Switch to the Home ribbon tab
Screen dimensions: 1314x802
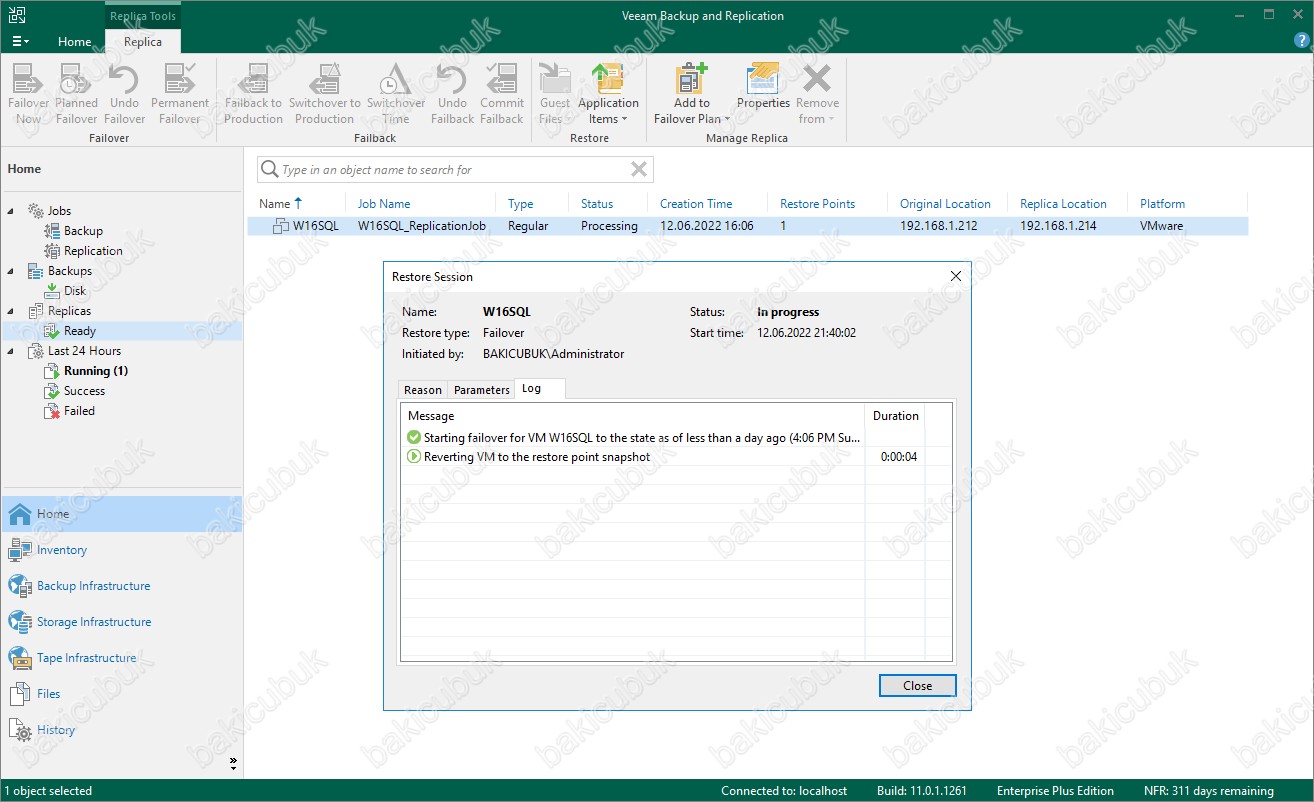[74, 42]
